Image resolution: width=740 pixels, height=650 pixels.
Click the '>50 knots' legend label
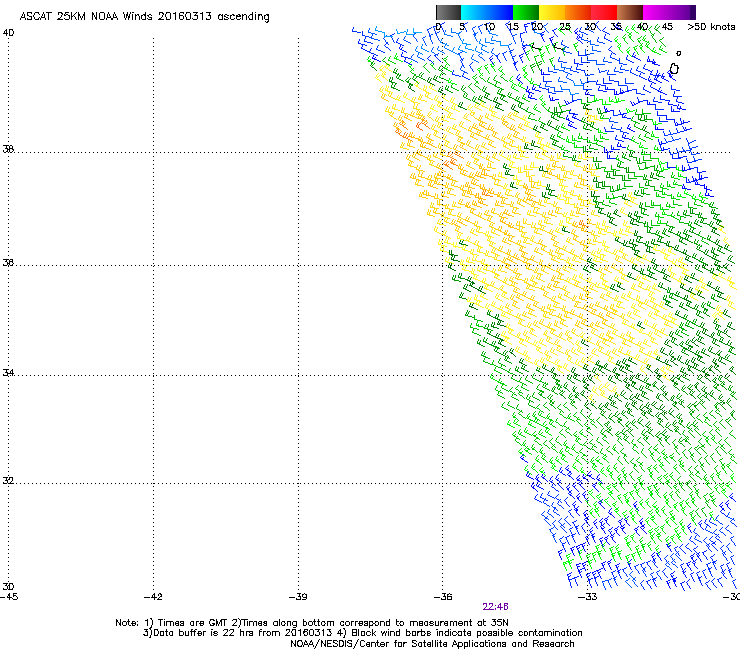(x=711, y=27)
